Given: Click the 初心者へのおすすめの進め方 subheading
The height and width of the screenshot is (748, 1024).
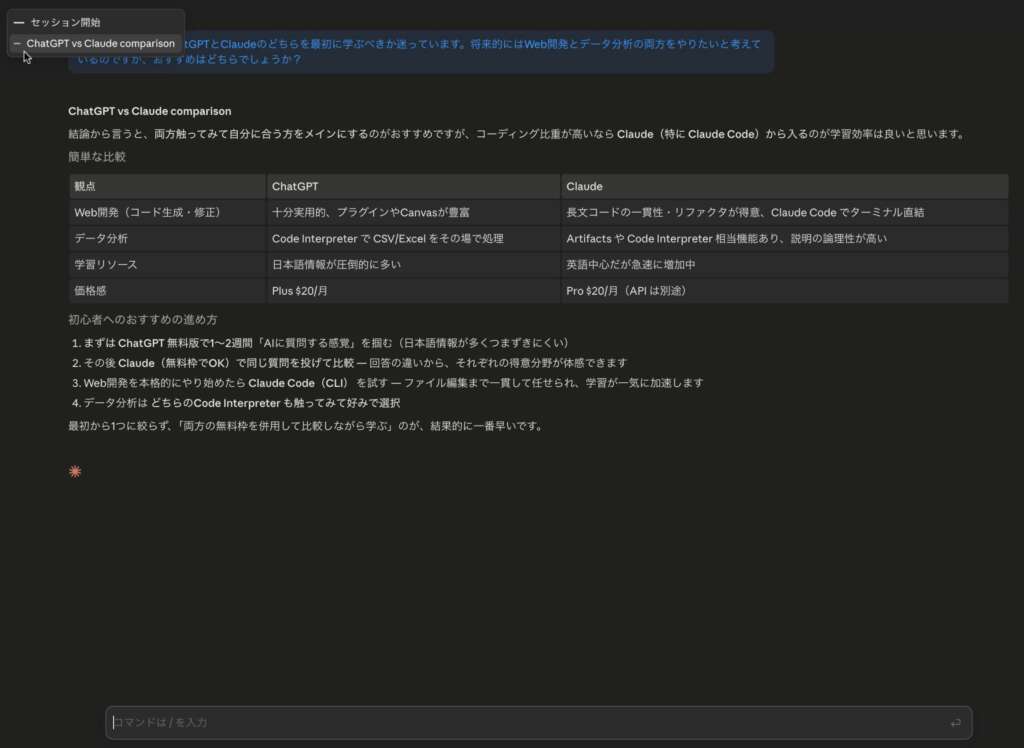Looking at the screenshot, I should 142,319.
